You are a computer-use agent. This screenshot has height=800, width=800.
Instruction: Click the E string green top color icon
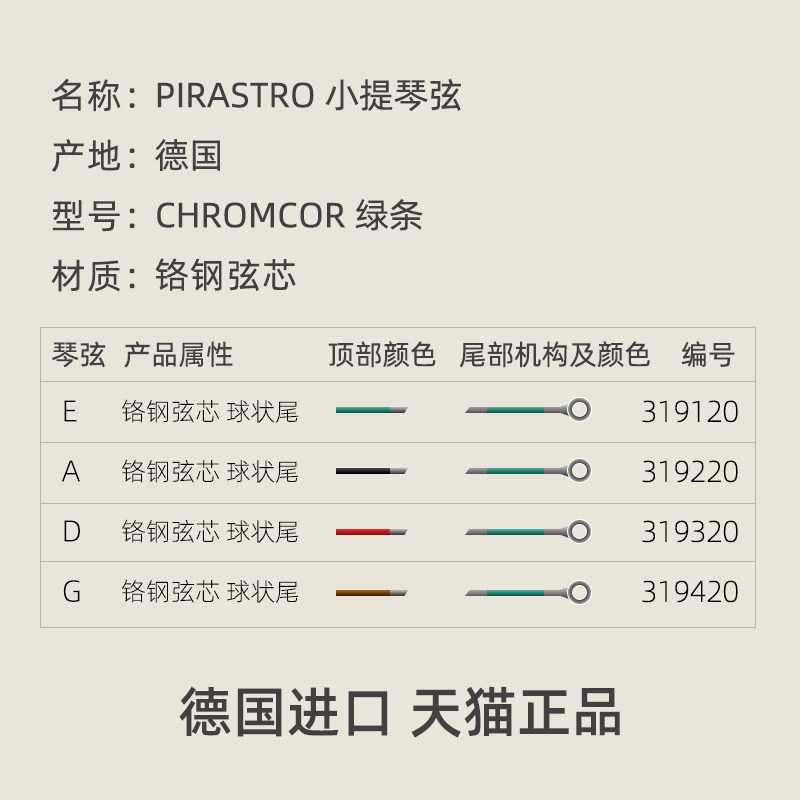(371, 410)
